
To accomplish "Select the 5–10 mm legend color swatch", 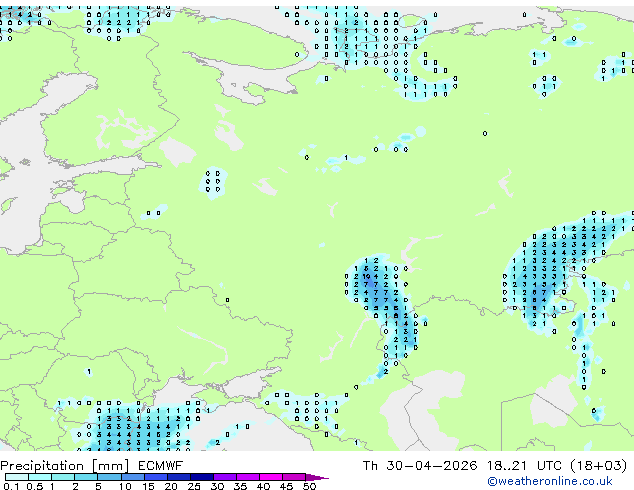I will click(x=109, y=477).
